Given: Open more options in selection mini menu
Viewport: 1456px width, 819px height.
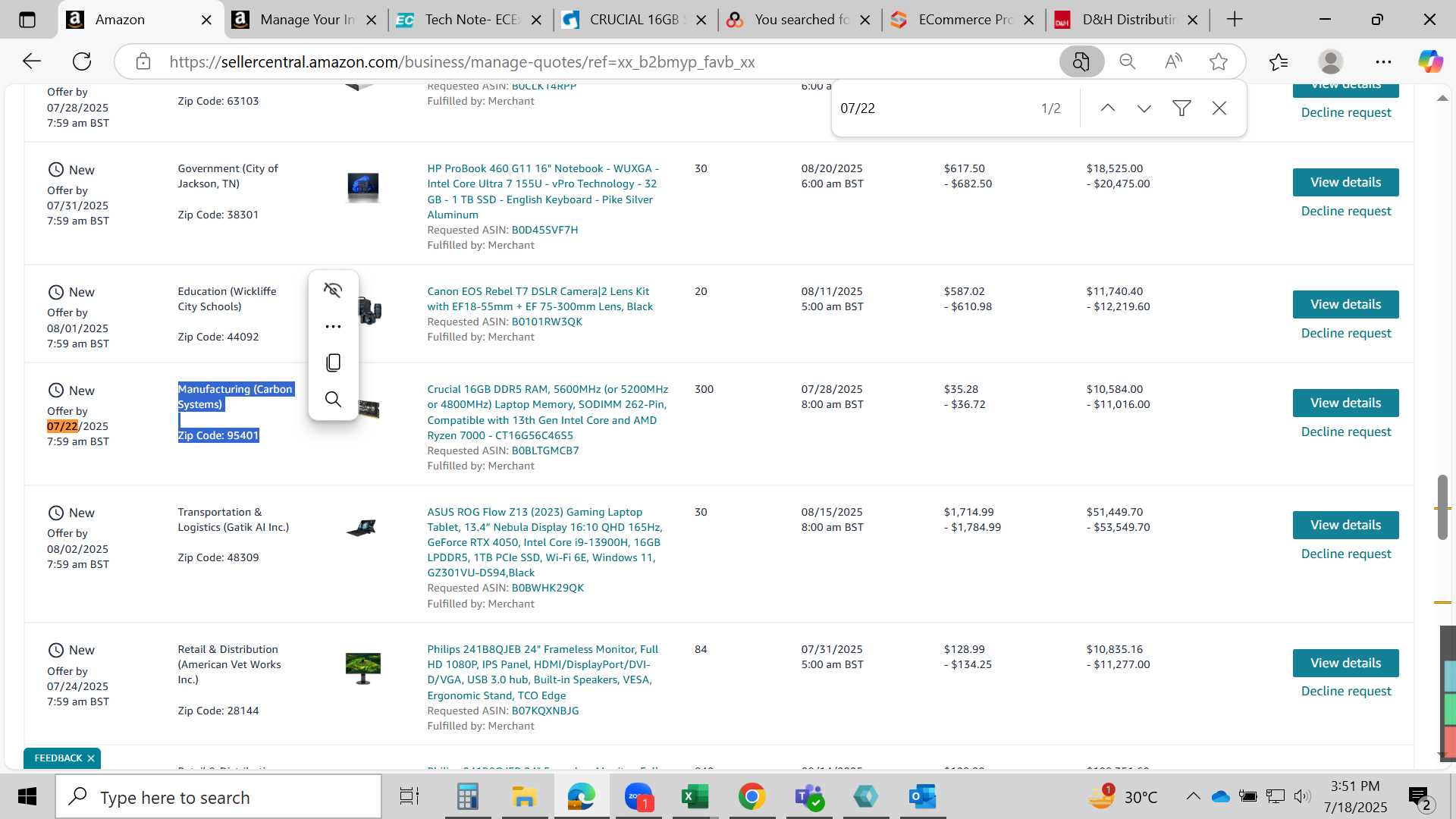Looking at the screenshot, I should click(x=333, y=326).
